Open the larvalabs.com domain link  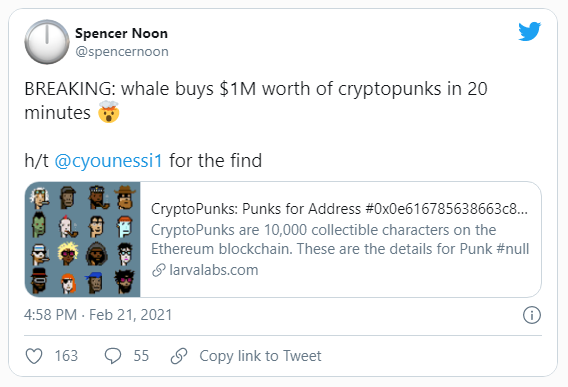(214, 270)
